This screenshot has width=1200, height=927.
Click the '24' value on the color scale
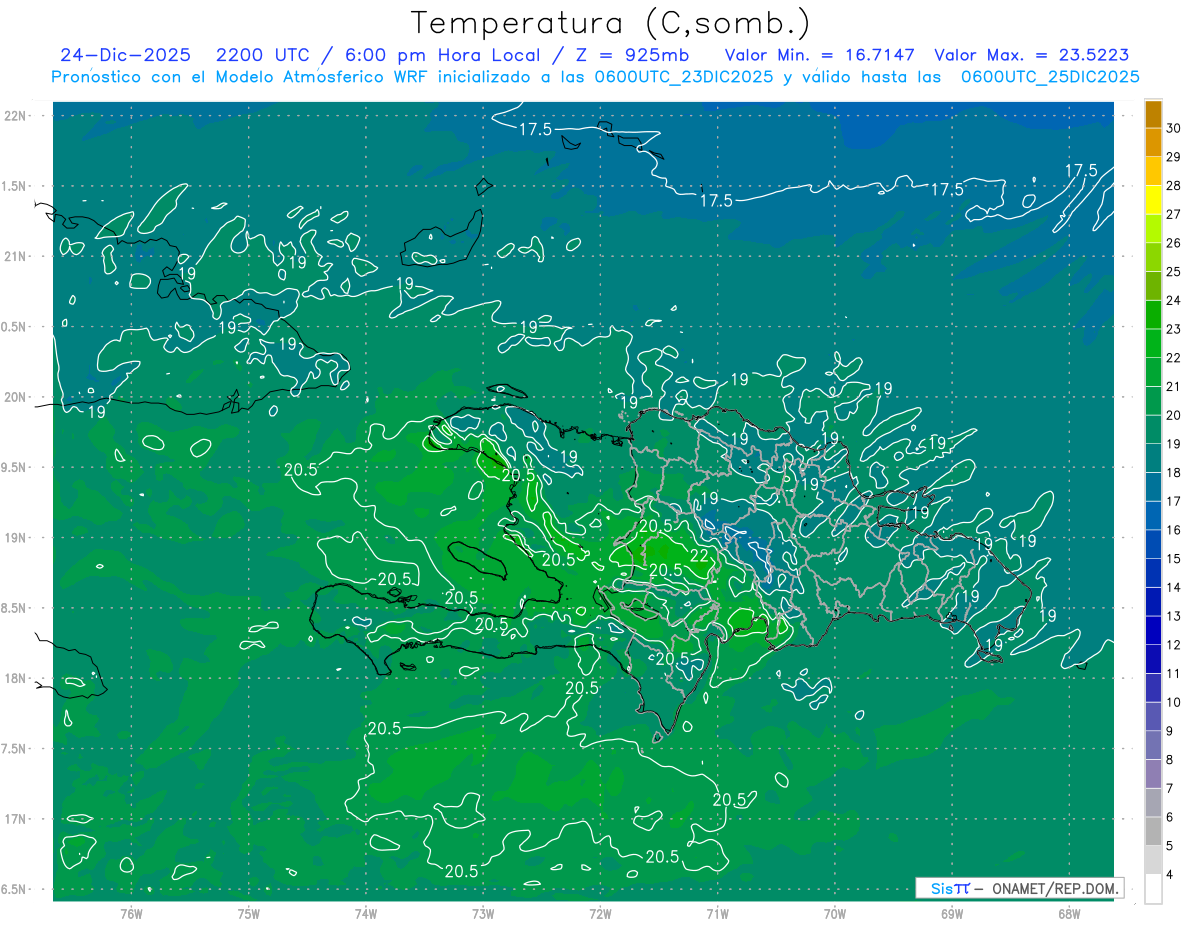[1174, 300]
